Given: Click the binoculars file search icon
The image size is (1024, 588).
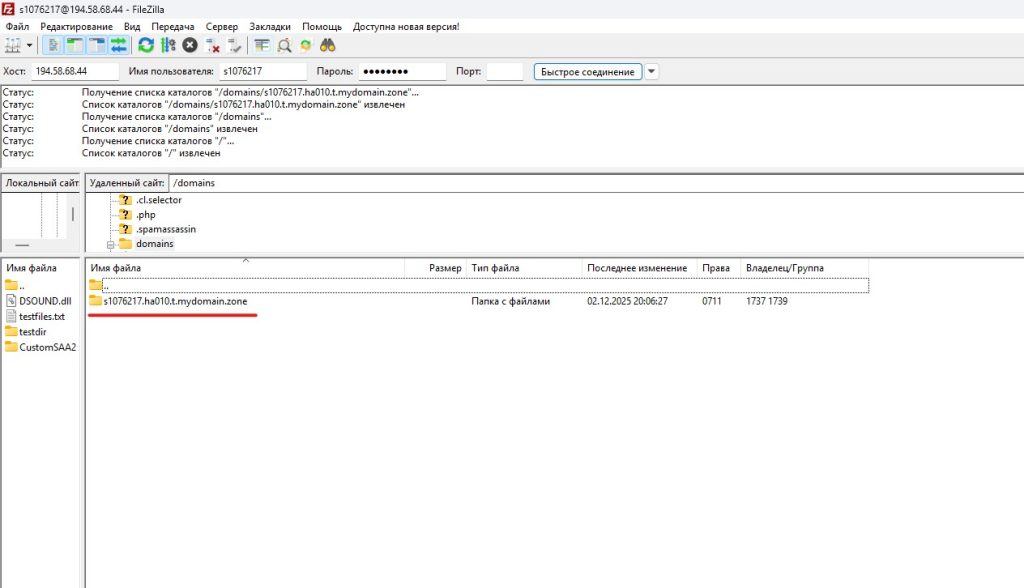Looking at the screenshot, I should [x=327, y=45].
